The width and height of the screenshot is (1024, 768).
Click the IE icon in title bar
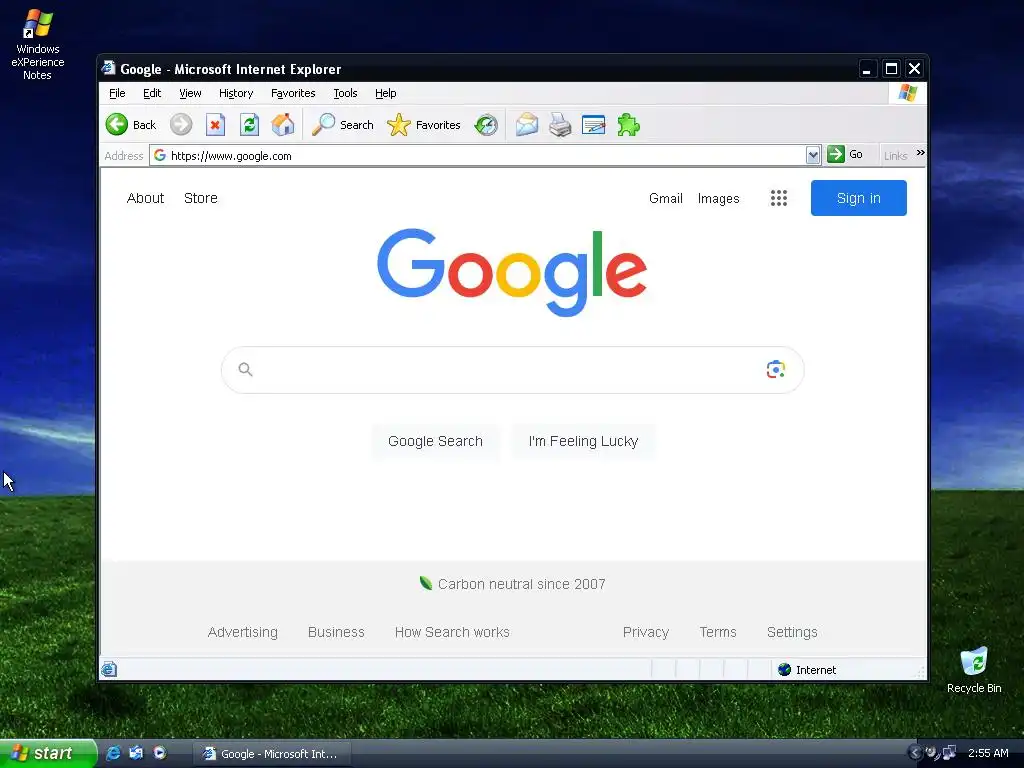pos(108,68)
